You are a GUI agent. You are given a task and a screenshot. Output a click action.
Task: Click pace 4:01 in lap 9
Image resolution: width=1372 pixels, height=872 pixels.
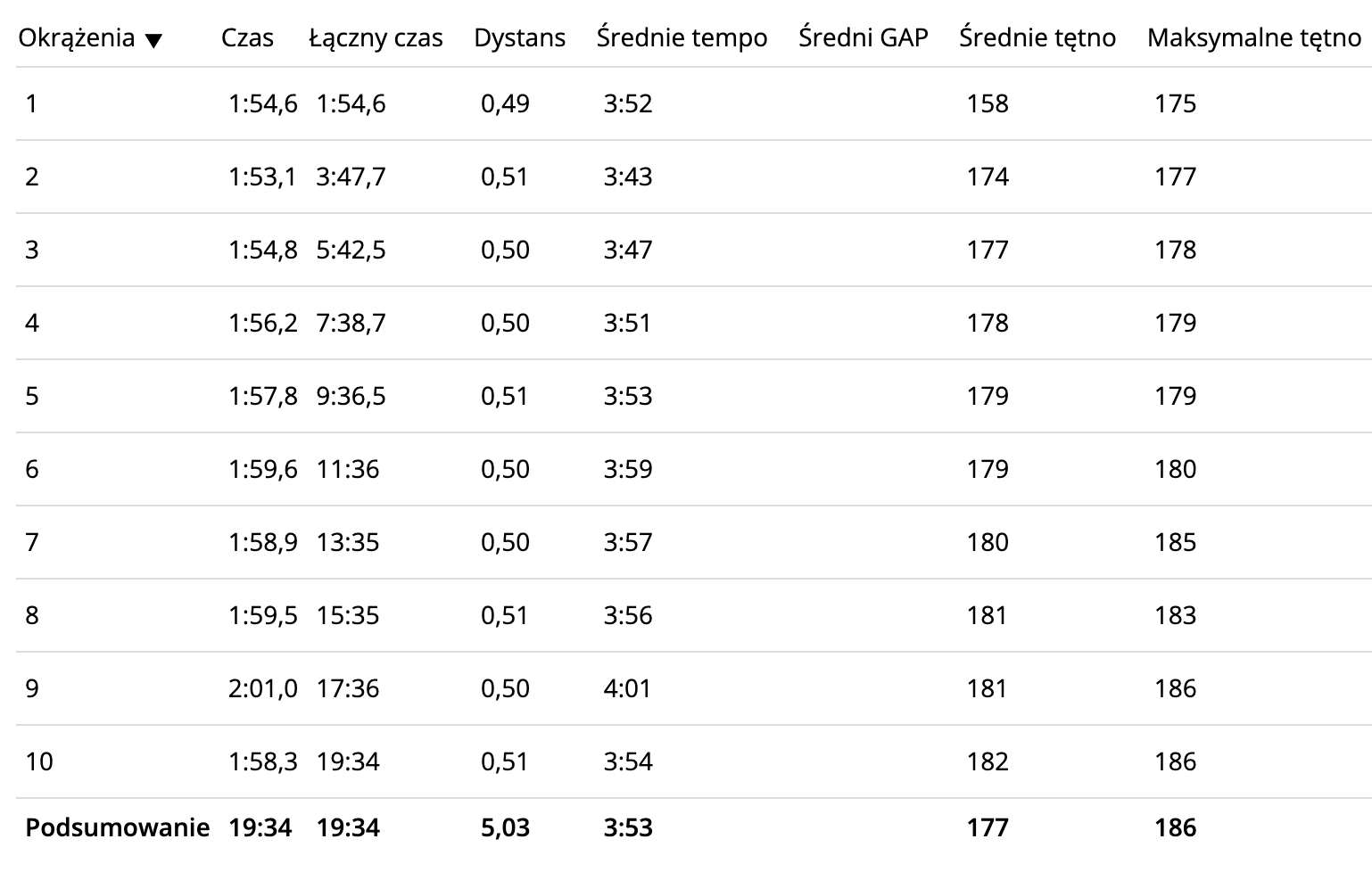627,688
